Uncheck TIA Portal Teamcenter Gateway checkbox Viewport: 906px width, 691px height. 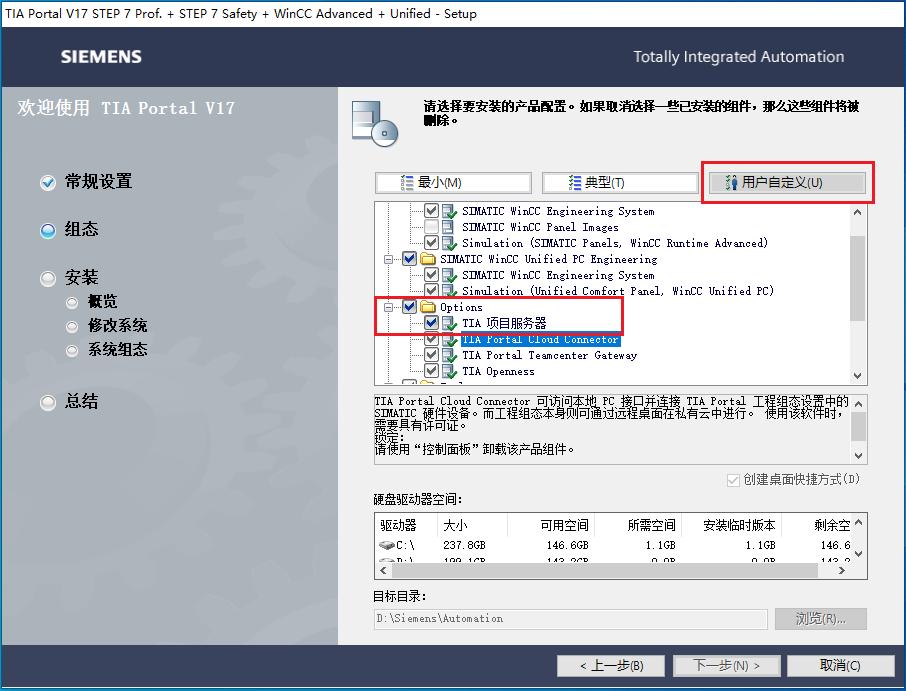pos(431,355)
